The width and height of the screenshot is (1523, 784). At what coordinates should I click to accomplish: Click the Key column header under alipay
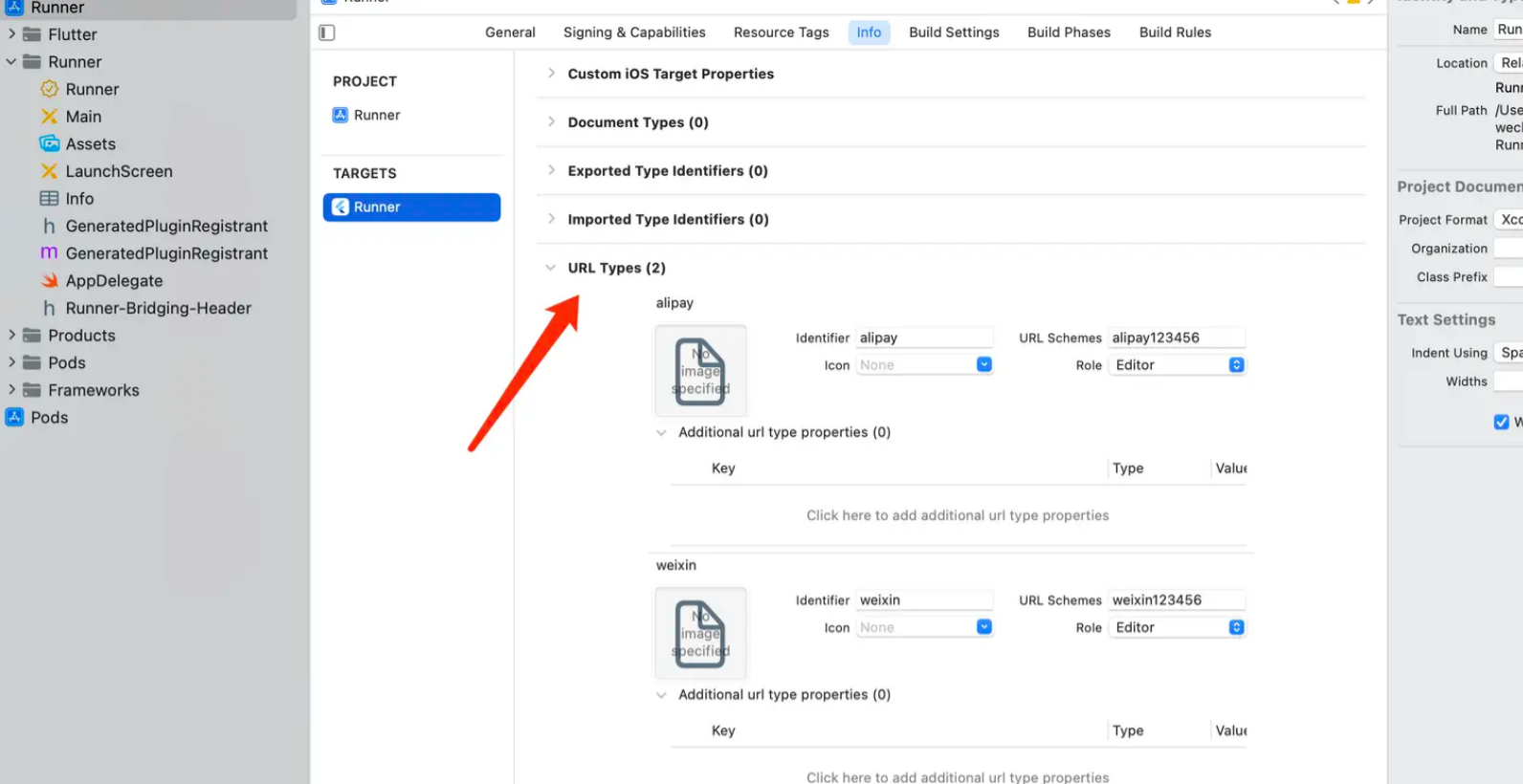(723, 468)
